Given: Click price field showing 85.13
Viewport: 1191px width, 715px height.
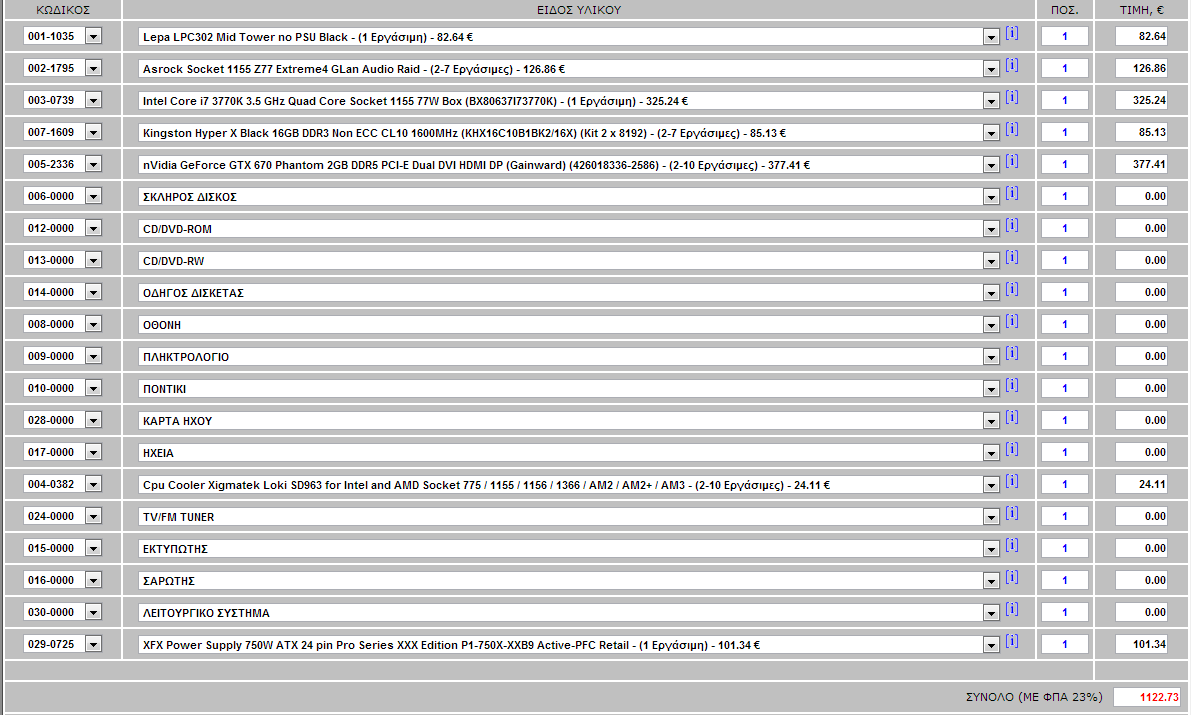Looking at the screenshot, I should point(1141,132).
